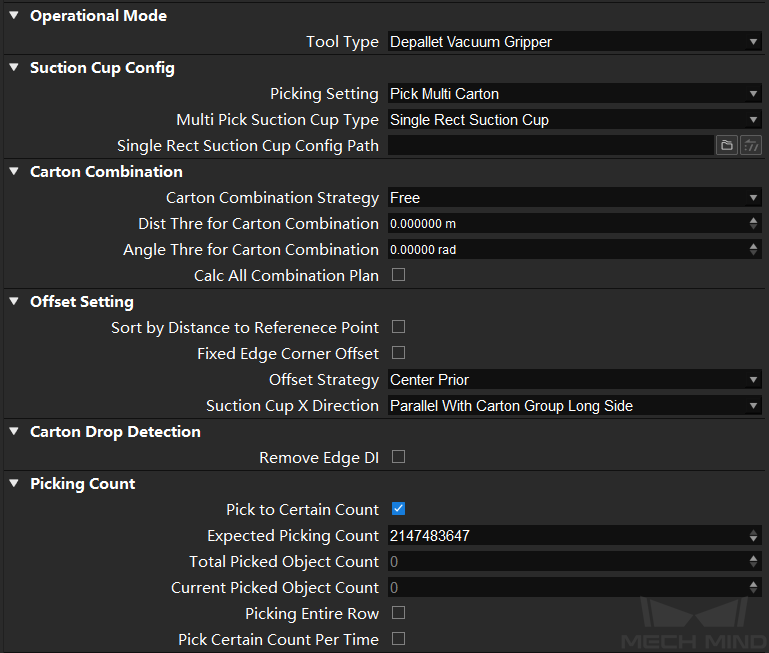
Task: Collapse the Carton Drop Detection section
Action: pos(14,431)
